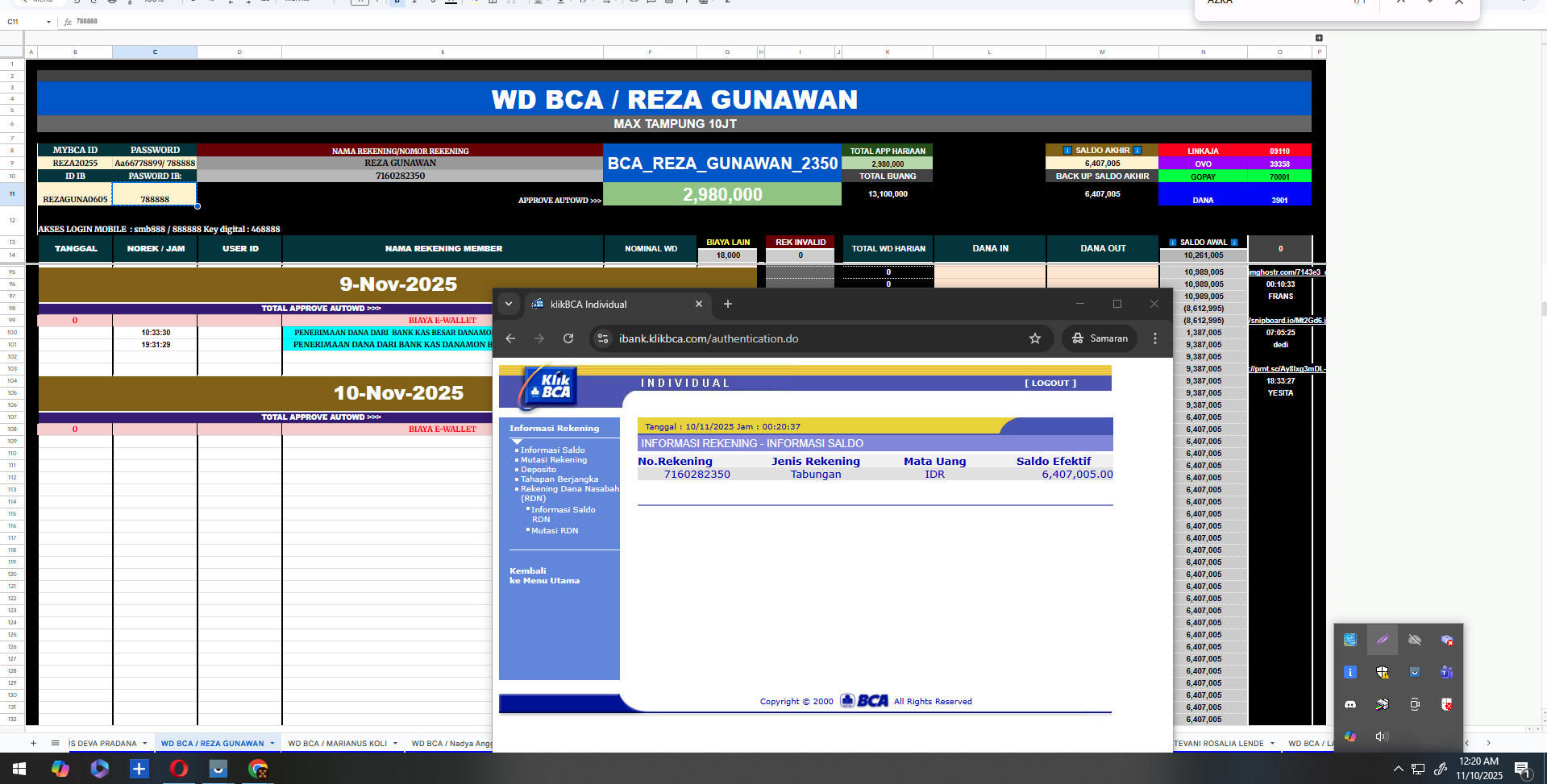Open the all sheets list menu
Image resolution: width=1547 pixels, height=784 pixels.
(x=55, y=743)
